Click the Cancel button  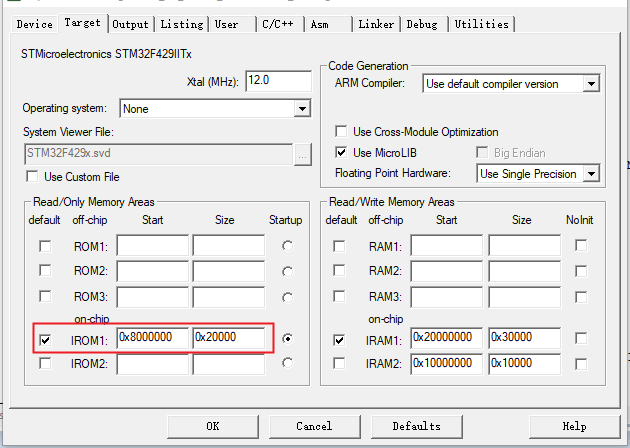click(x=315, y=426)
